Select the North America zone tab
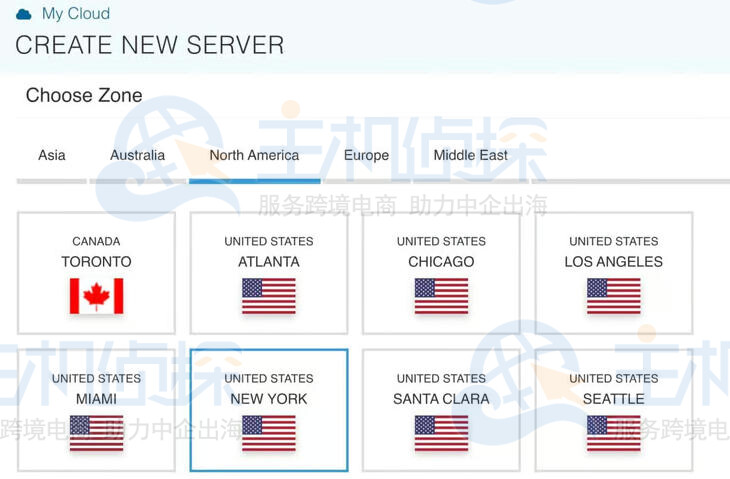 click(x=254, y=155)
